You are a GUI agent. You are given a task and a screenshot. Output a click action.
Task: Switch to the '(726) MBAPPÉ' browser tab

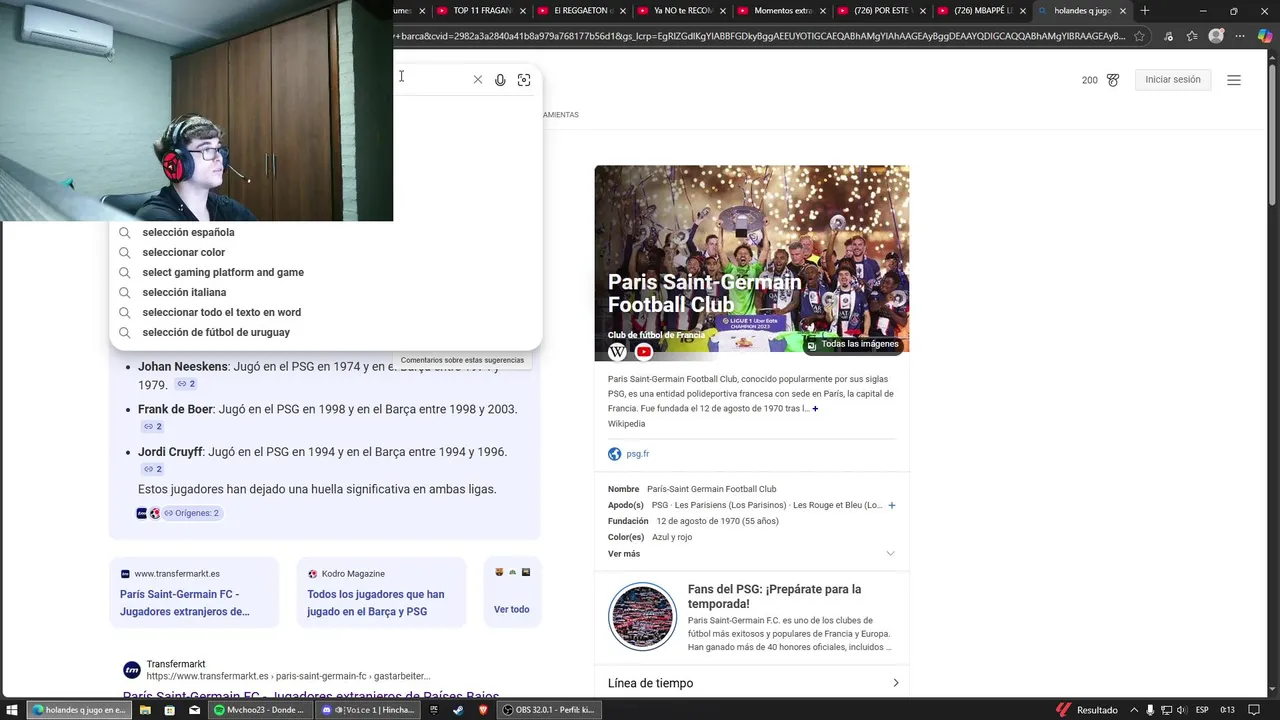(x=983, y=11)
